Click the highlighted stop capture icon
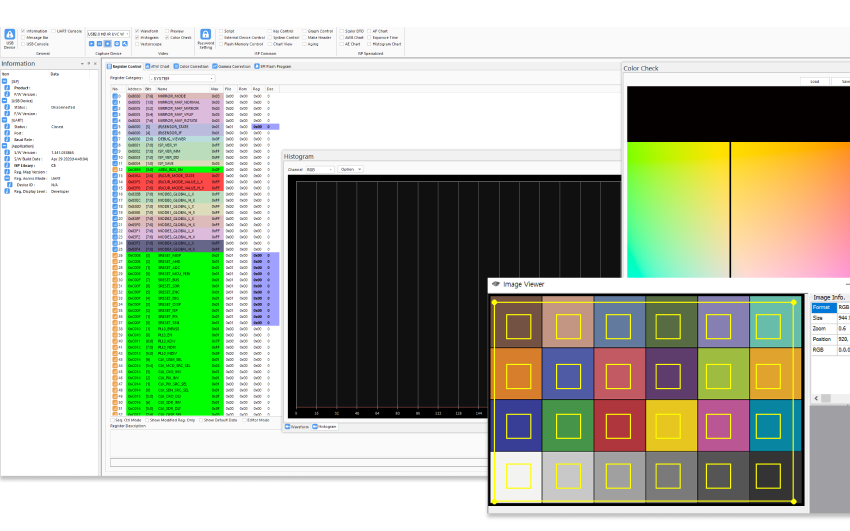 point(108,43)
